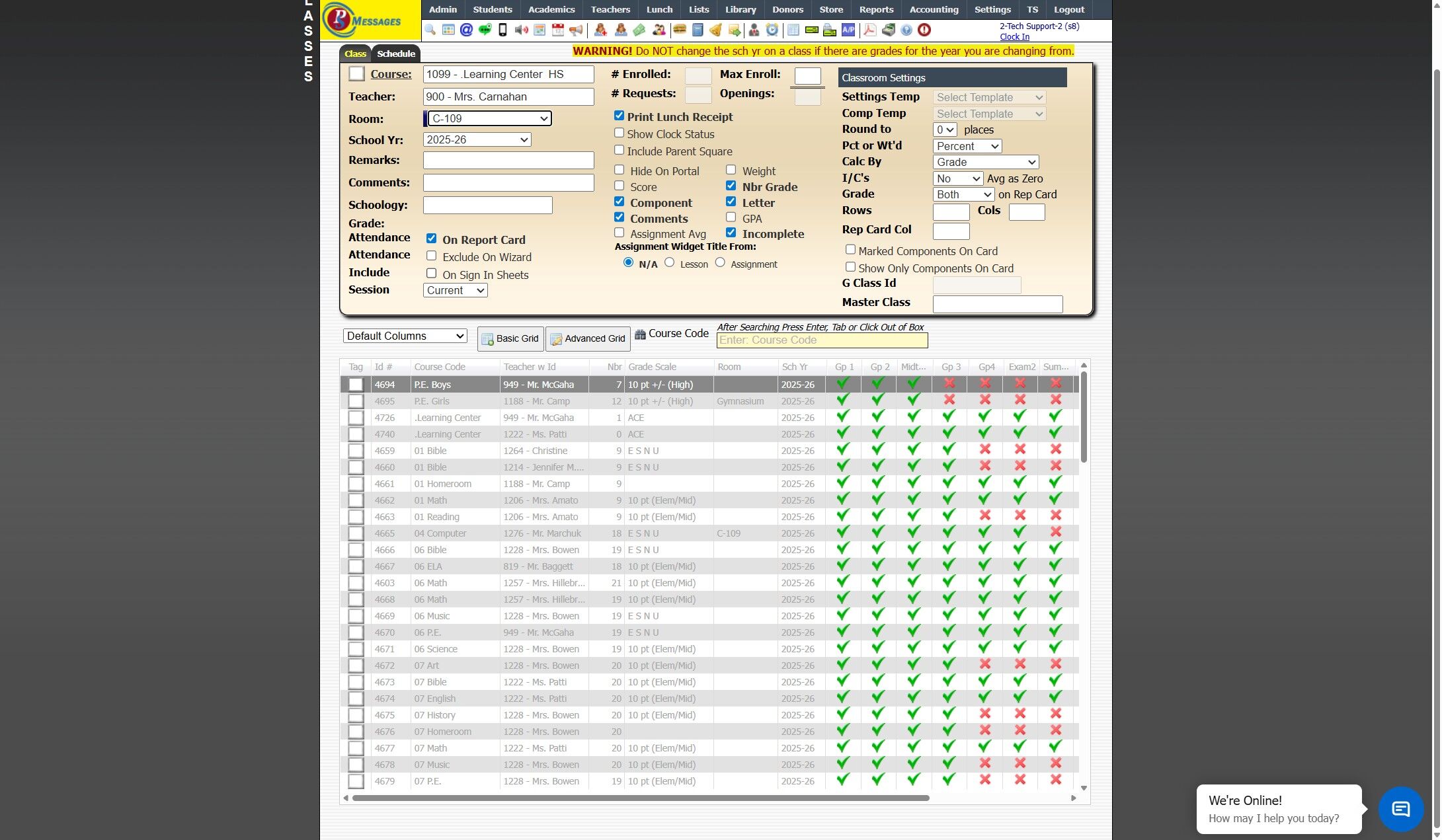Select the Lesson radio button

(x=670, y=262)
